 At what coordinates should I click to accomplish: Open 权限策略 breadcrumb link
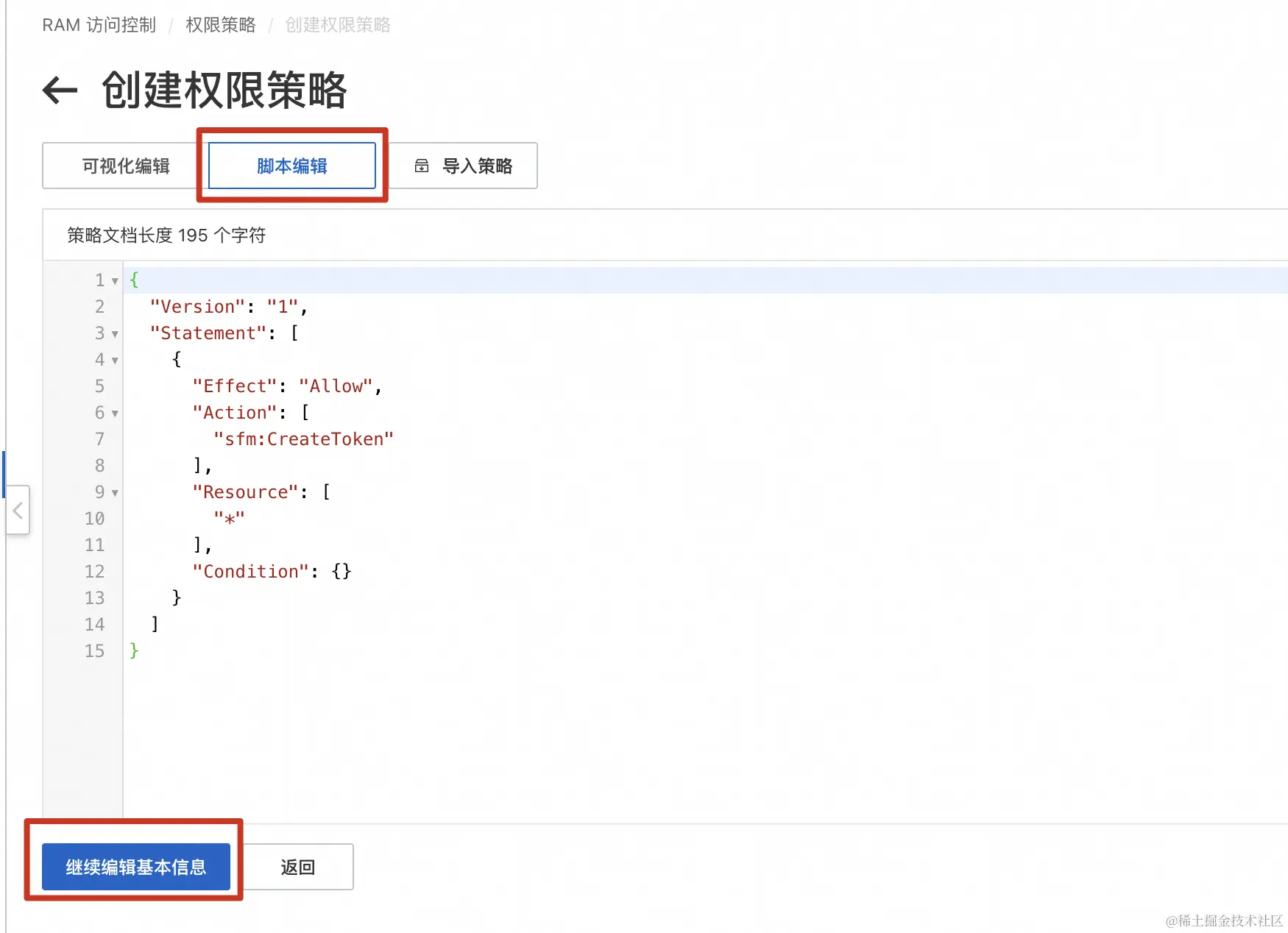click(x=221, y=25)
